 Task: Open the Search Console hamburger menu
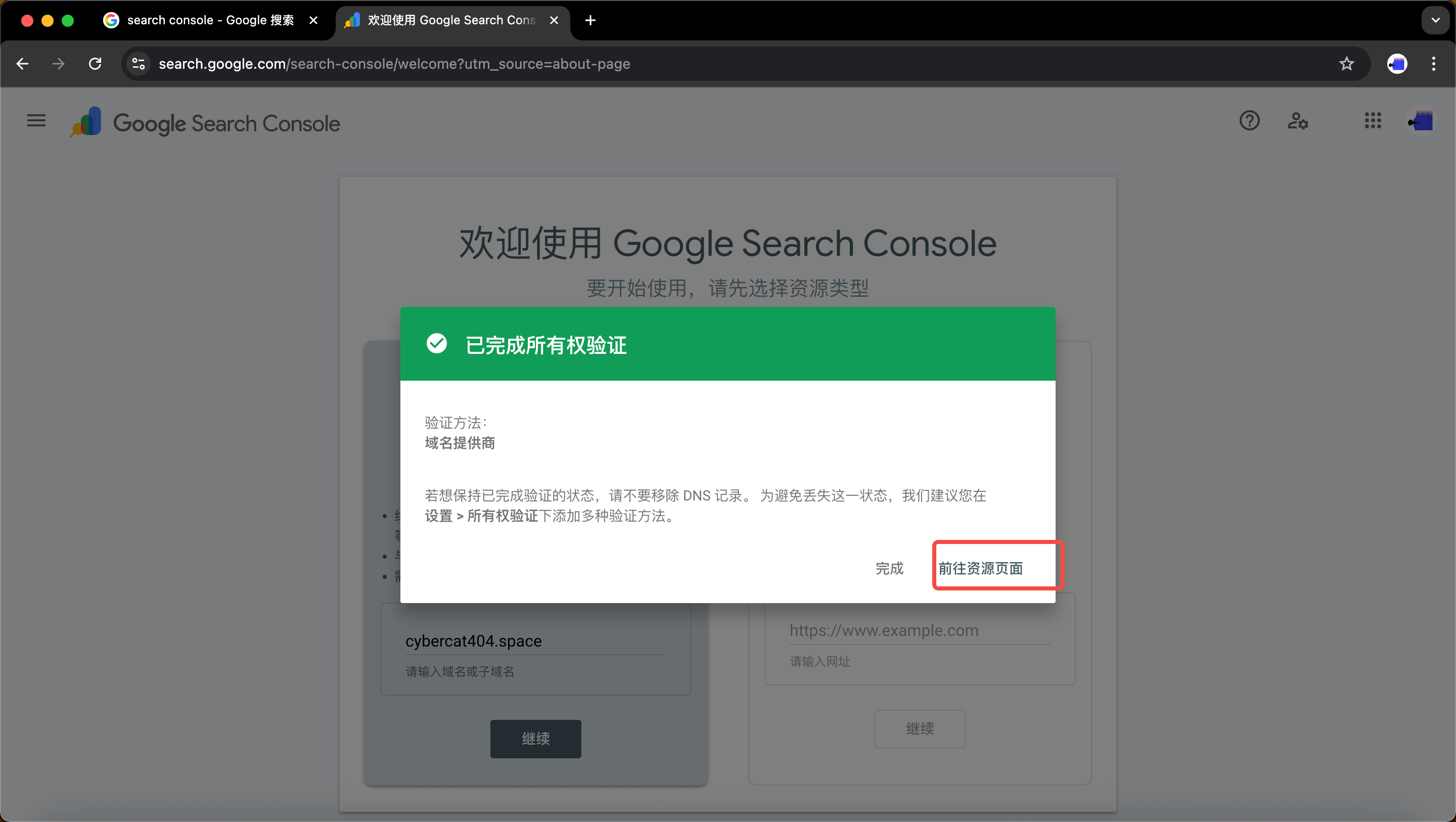[36, 121]
